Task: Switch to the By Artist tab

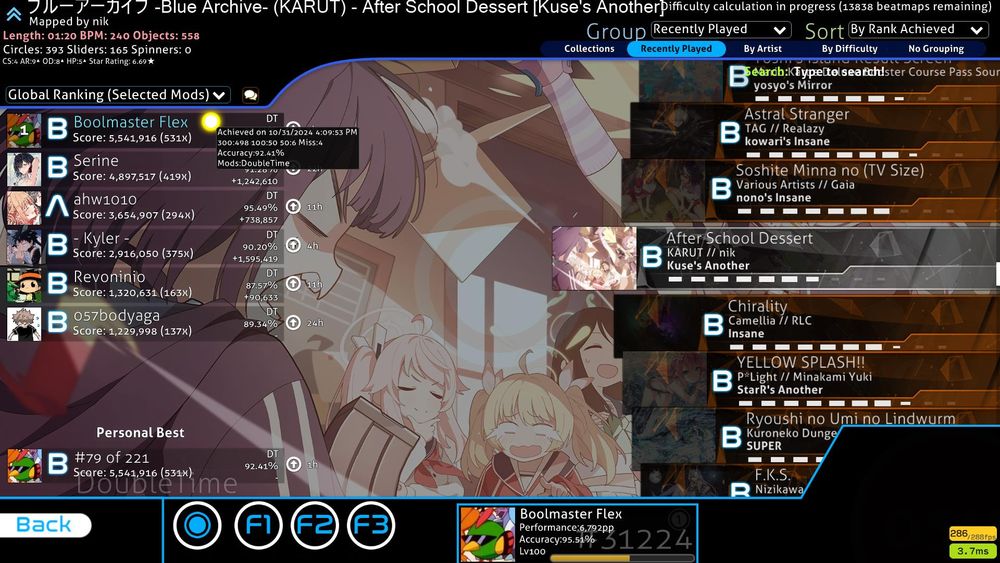Action: tap(763, 48)
